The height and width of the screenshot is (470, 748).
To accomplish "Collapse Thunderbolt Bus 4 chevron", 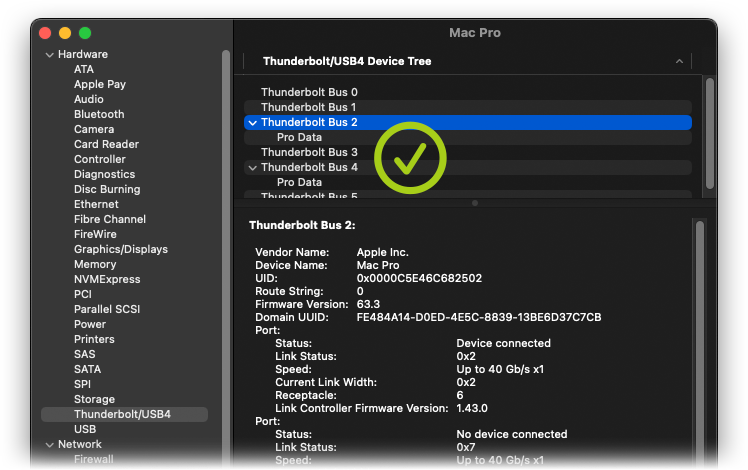I will click(x=253, y=167).
